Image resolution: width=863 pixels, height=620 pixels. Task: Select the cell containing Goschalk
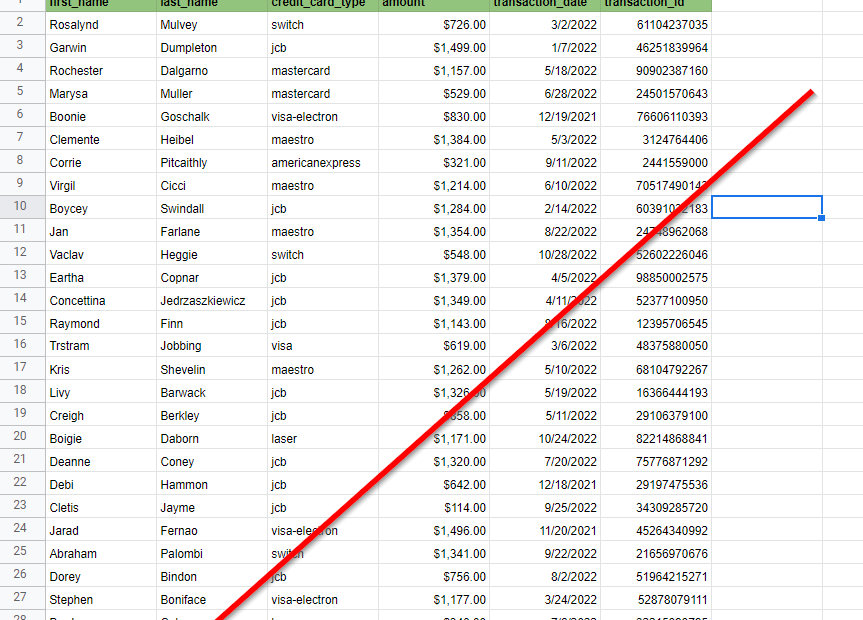point(212,116)
